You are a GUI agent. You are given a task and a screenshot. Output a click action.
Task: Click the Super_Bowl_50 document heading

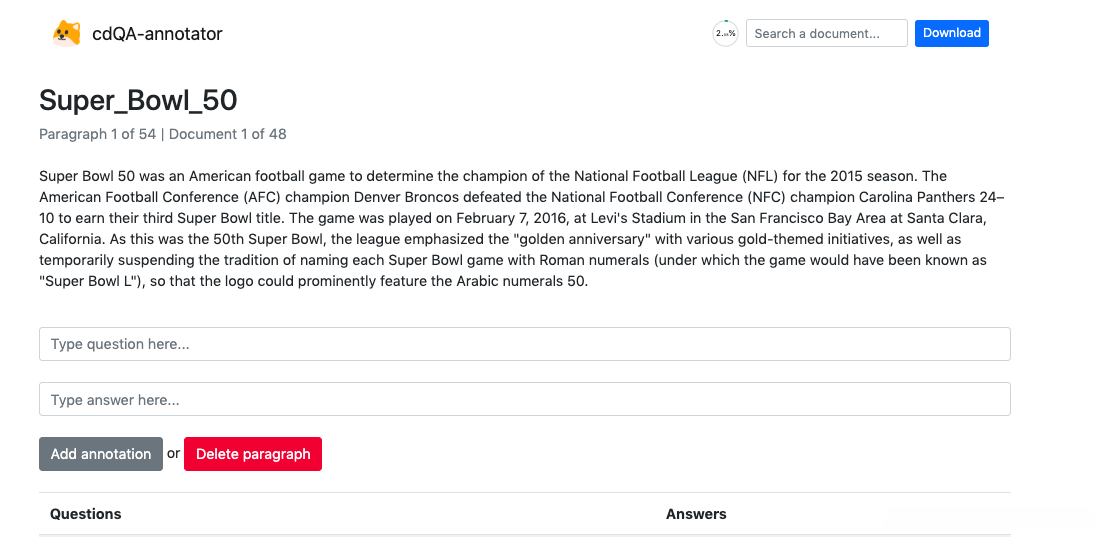click(138, 100)
